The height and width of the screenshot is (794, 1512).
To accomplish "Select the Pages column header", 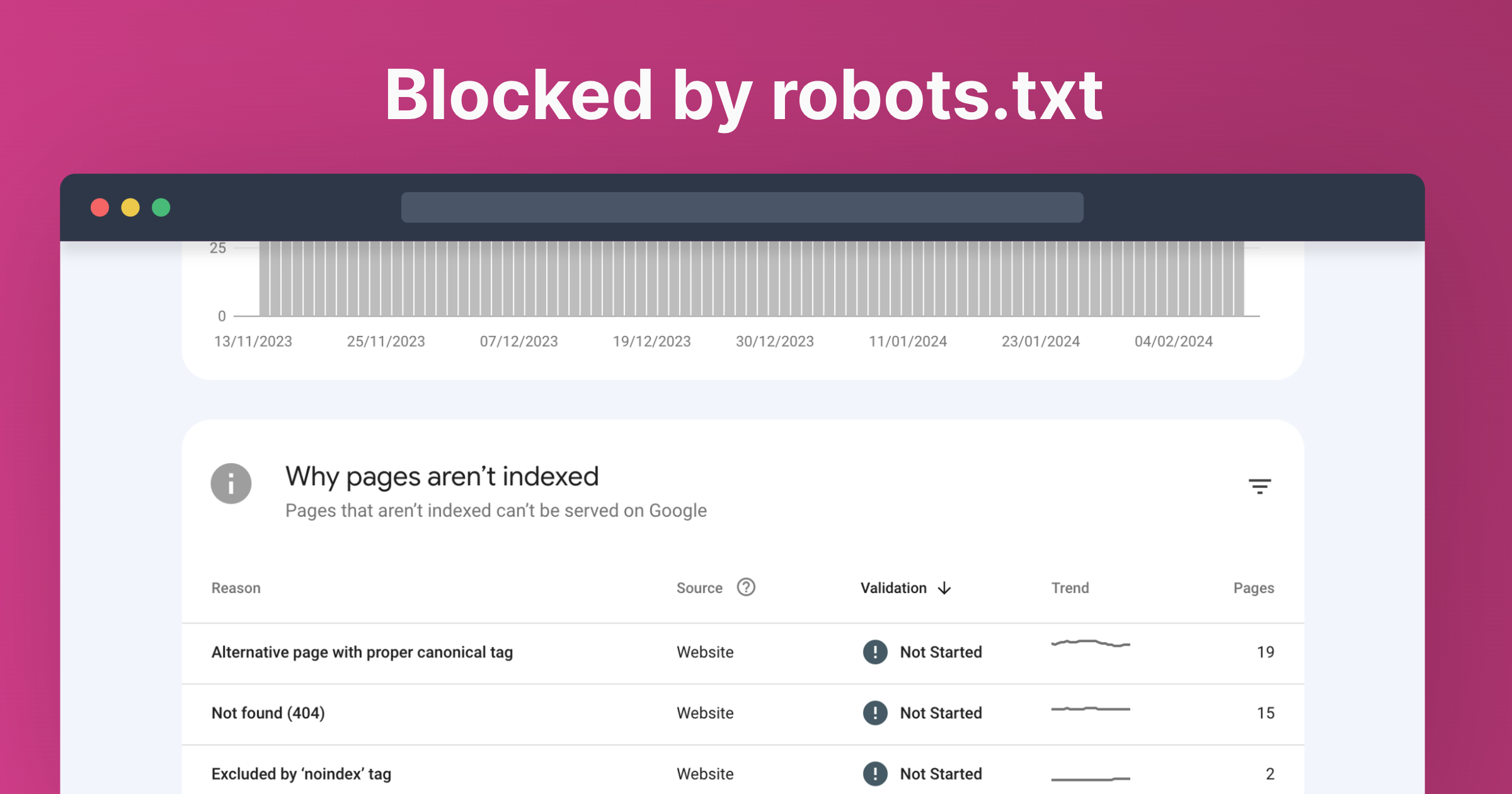I will coord(1254,587).
